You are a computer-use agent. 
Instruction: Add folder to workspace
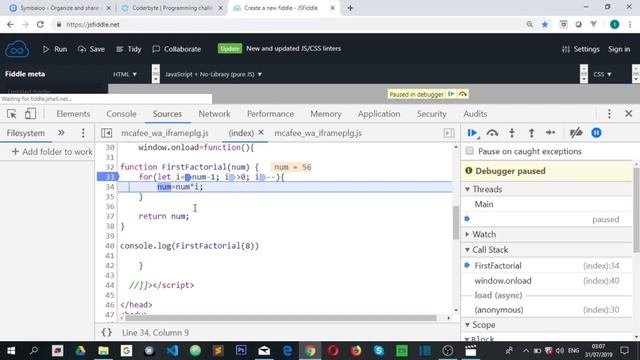52,151
